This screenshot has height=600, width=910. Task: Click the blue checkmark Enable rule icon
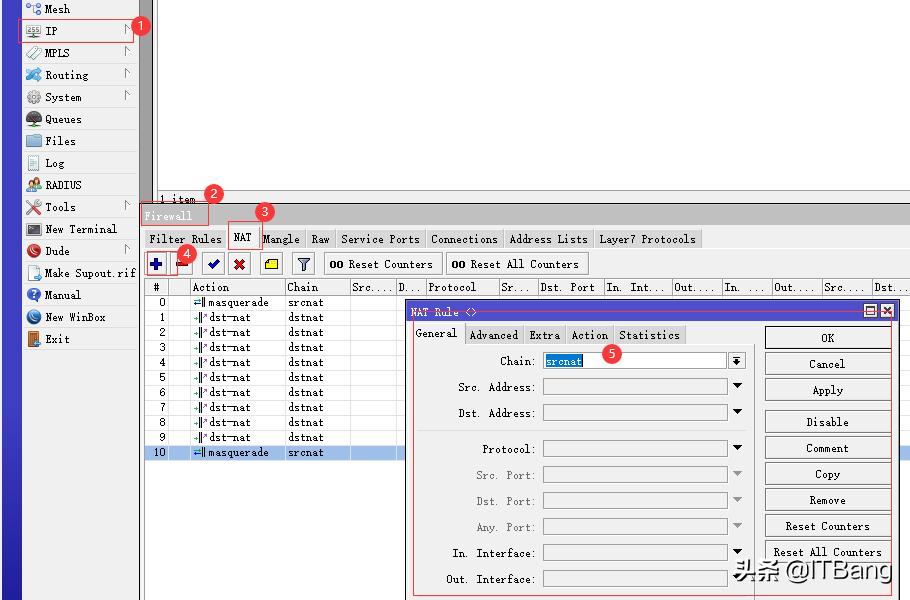(x=213, y=264)
